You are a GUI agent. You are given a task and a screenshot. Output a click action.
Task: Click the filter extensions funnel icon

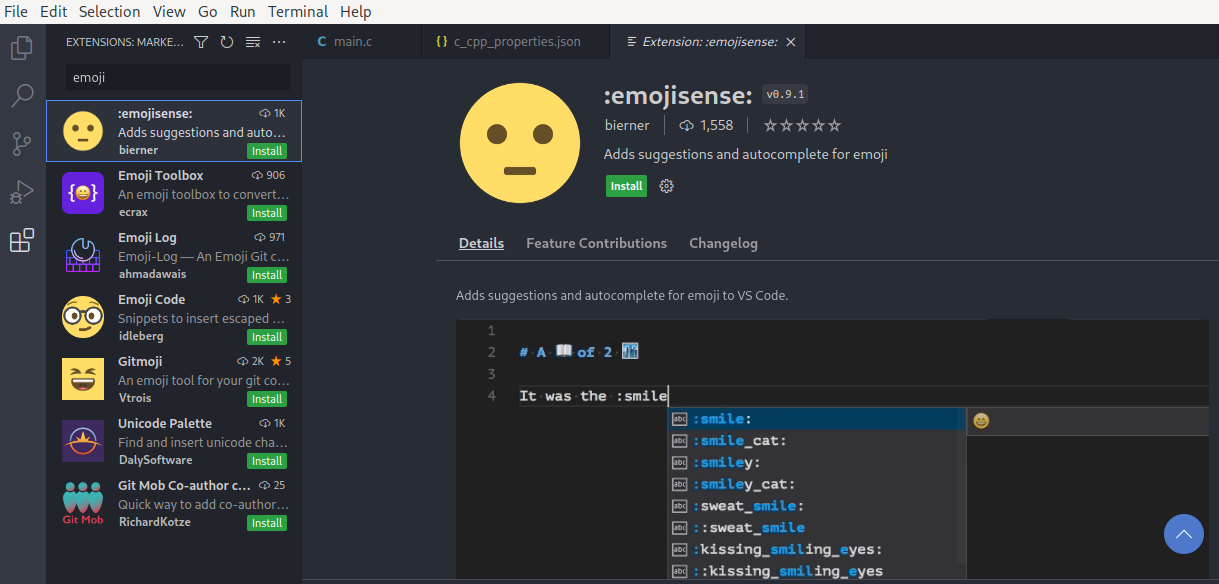201,42
